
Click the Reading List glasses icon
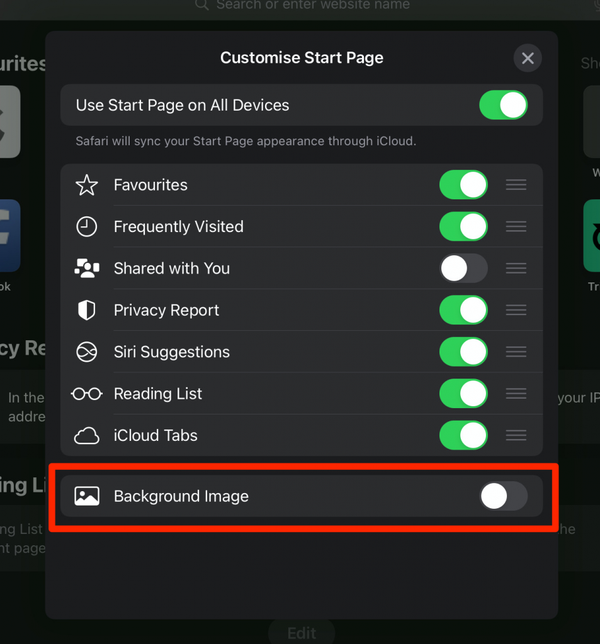point(87,394)
